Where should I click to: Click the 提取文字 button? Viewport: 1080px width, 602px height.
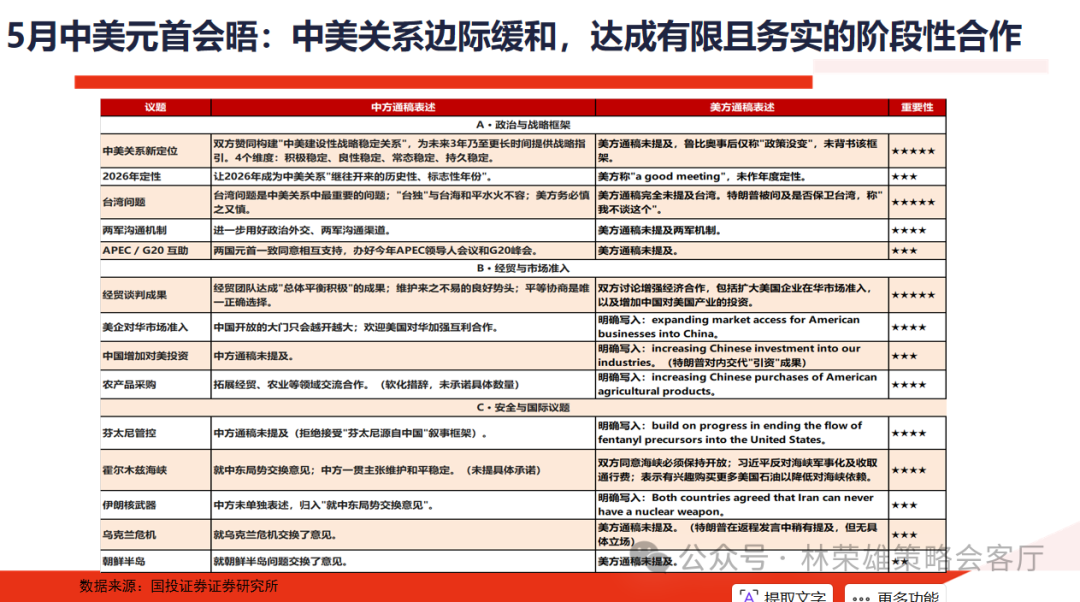tap(782, 595)
